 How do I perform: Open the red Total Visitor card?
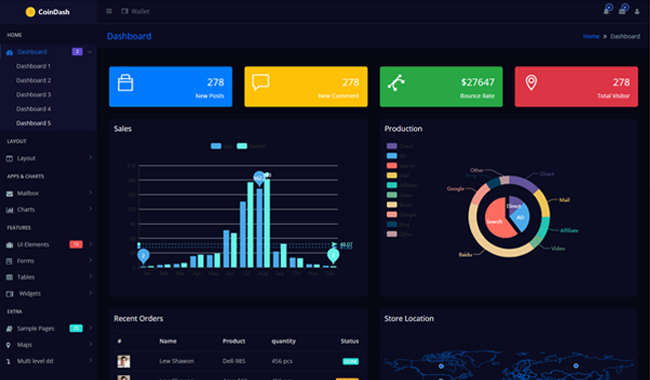coord(576,87)
